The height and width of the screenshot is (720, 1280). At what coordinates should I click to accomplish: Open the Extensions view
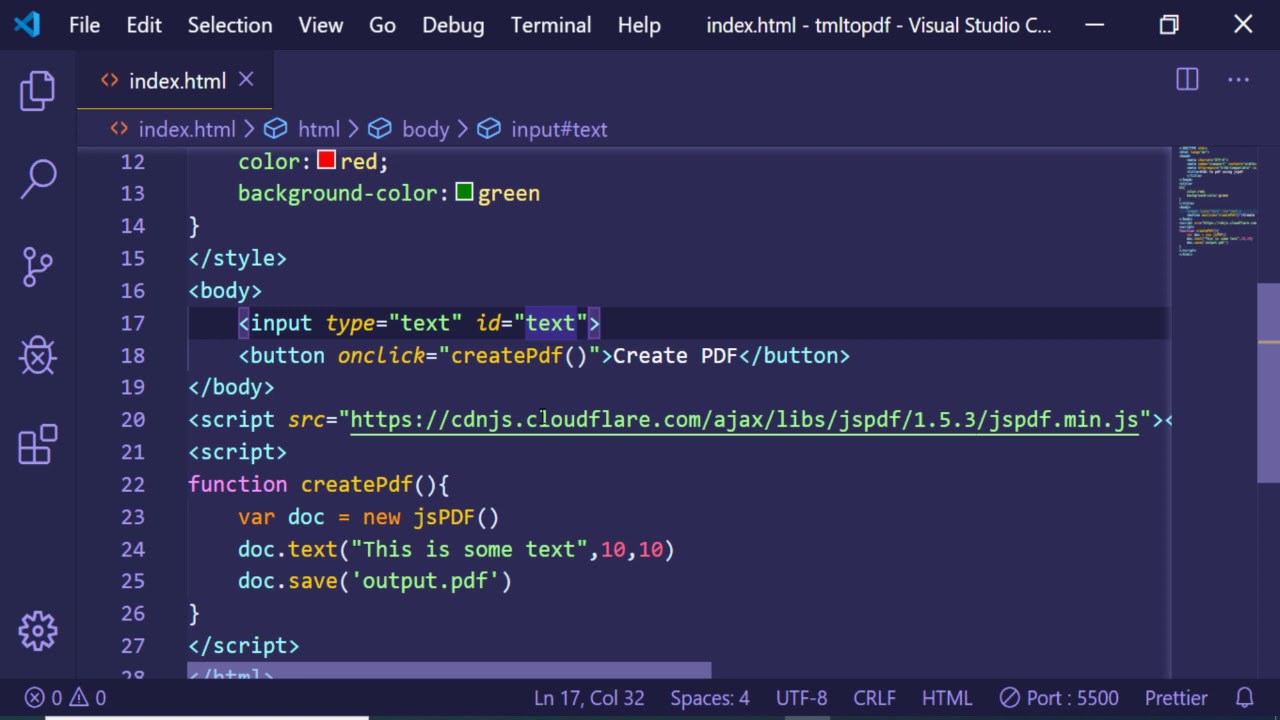click(38, 444)
